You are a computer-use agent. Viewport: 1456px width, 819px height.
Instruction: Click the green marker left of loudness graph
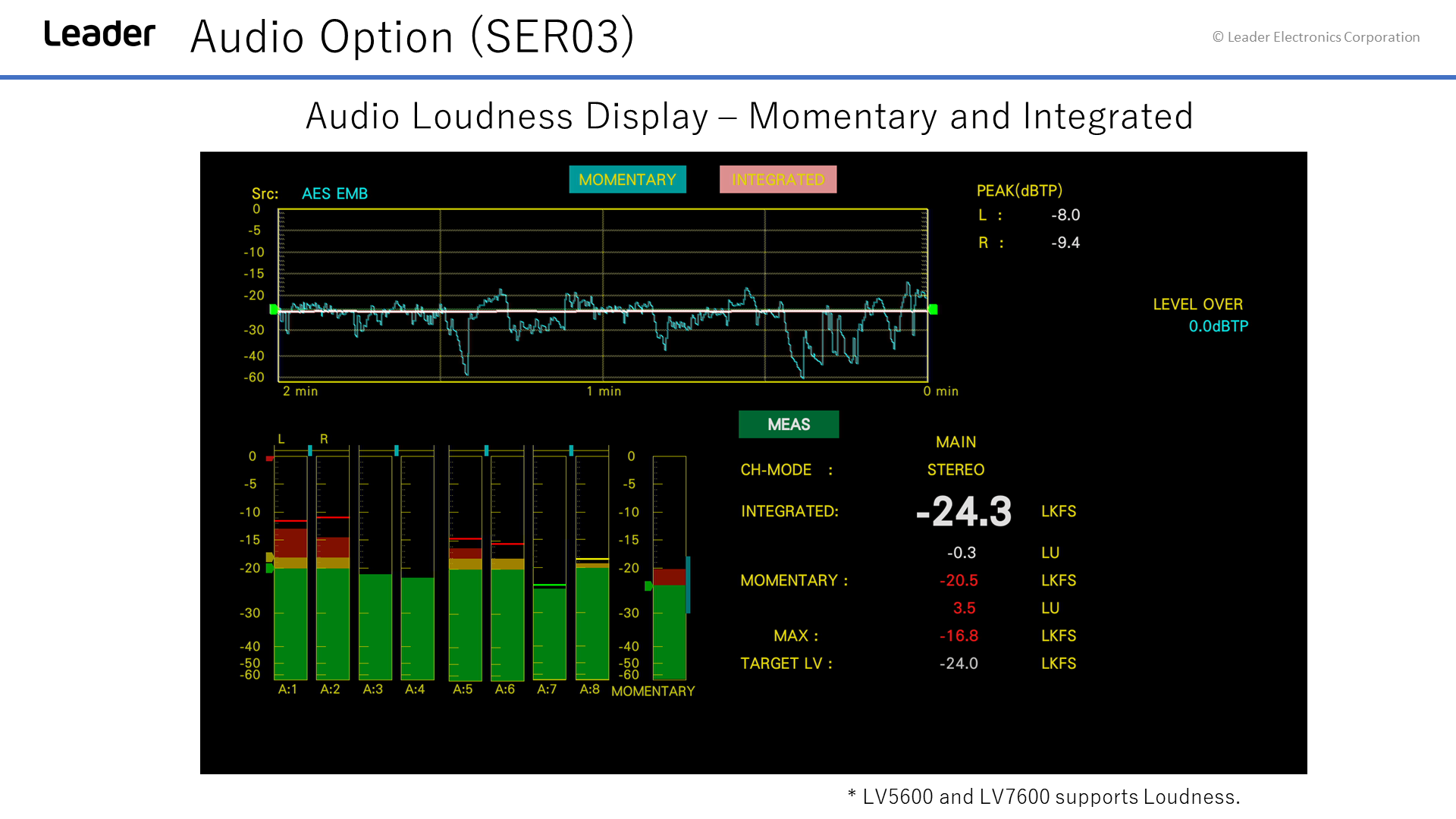point(274,309)
